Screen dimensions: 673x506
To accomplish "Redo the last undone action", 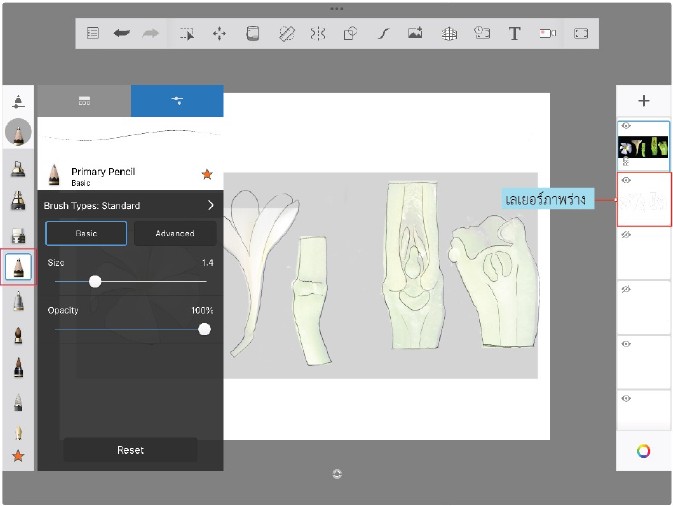I will point(151,33).
